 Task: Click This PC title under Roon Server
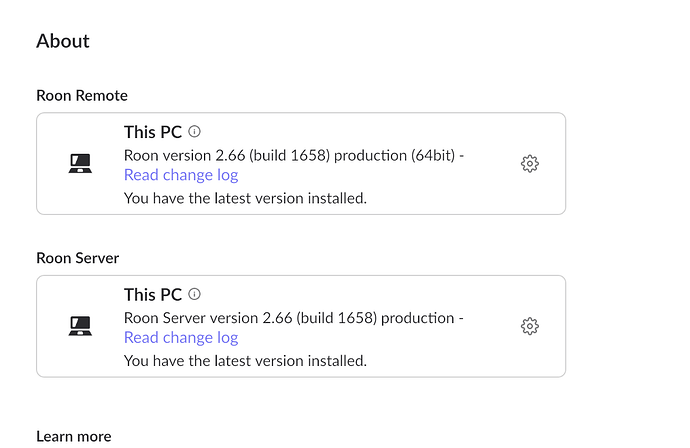(153, 294)
